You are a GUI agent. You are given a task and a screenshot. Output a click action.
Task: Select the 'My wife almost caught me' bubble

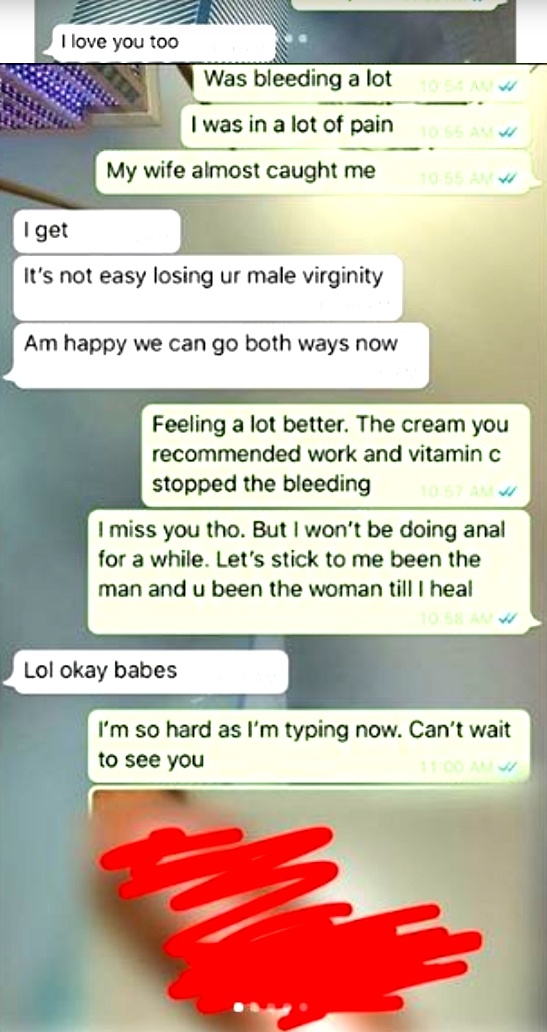[313, 172]
